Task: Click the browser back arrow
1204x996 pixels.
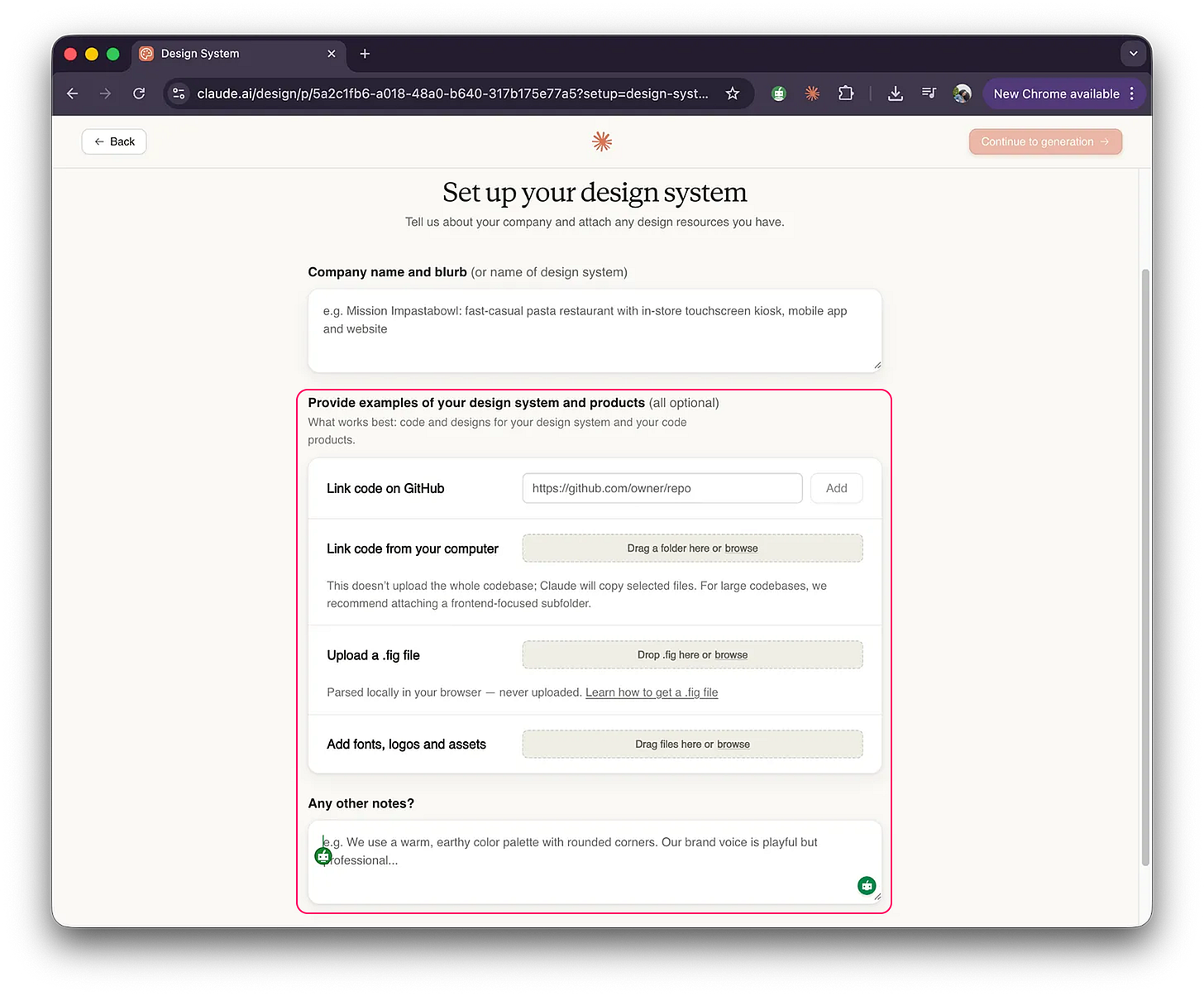Action: (x=72, y=93)
